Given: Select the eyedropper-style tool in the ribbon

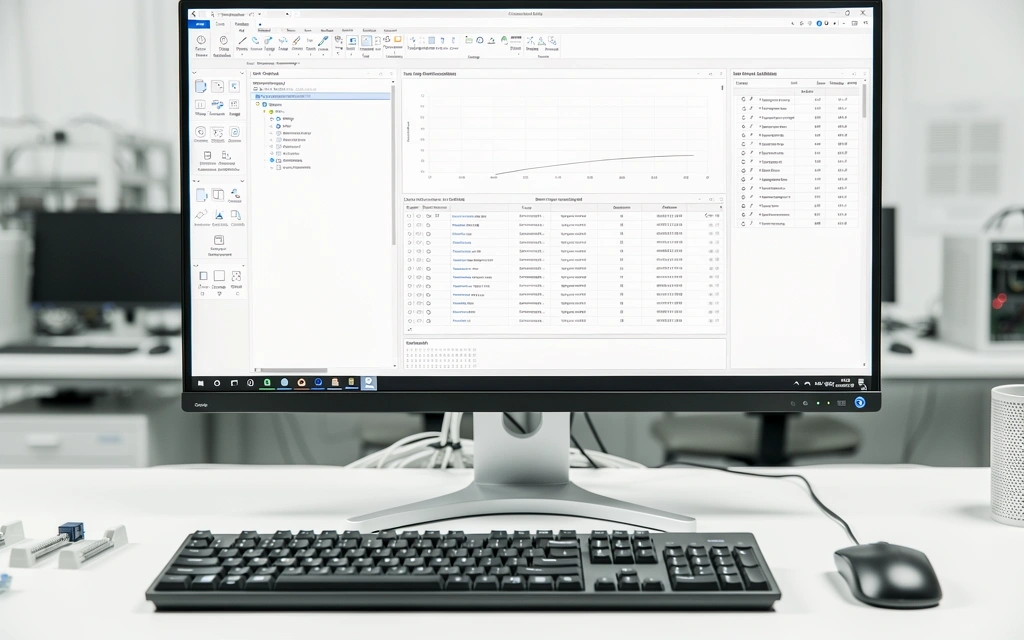Looking at the screenshot, I should click(322, 42).
